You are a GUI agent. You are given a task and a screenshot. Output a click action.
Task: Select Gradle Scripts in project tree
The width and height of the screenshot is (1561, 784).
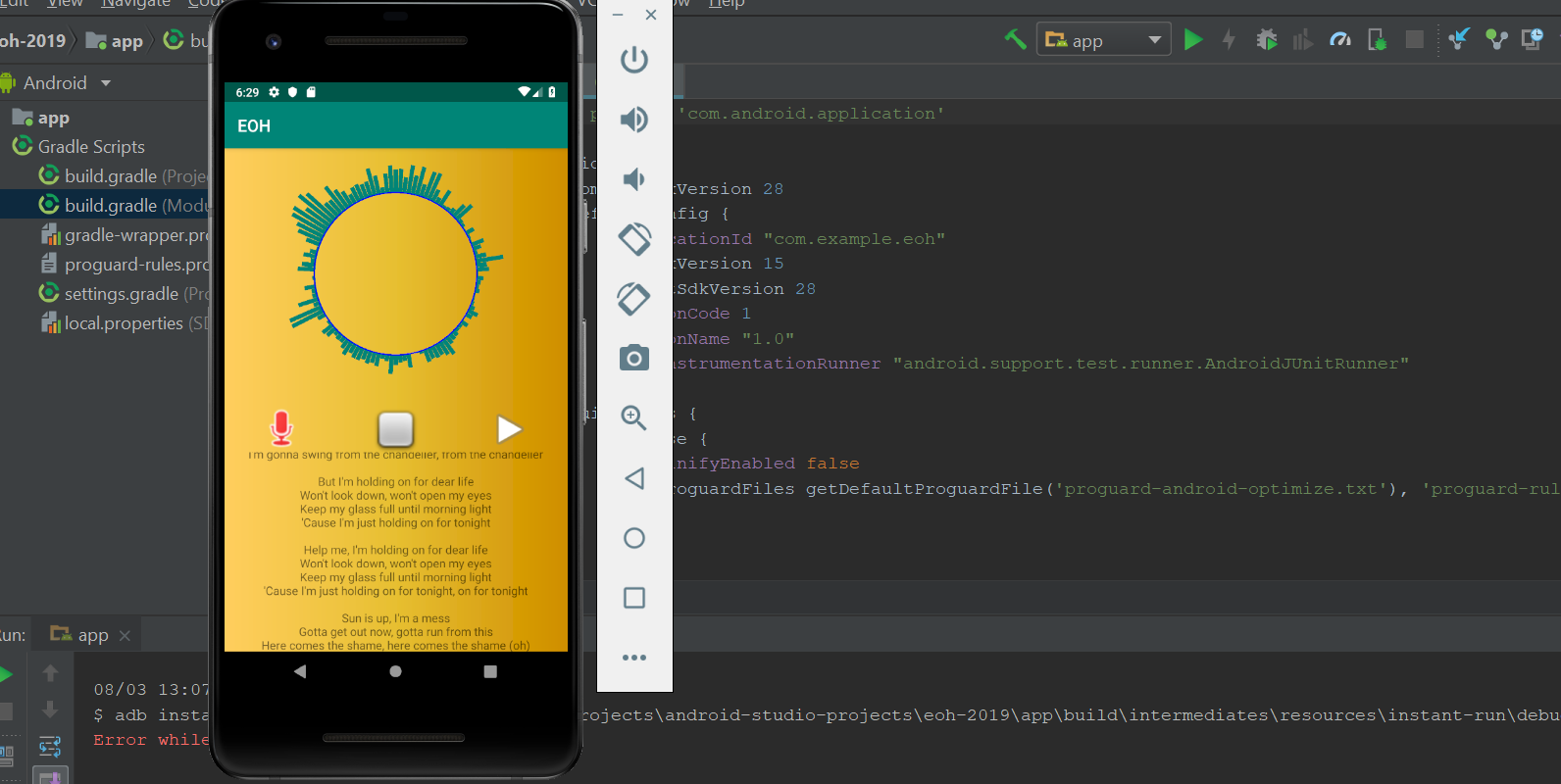[x=78, y=147]
